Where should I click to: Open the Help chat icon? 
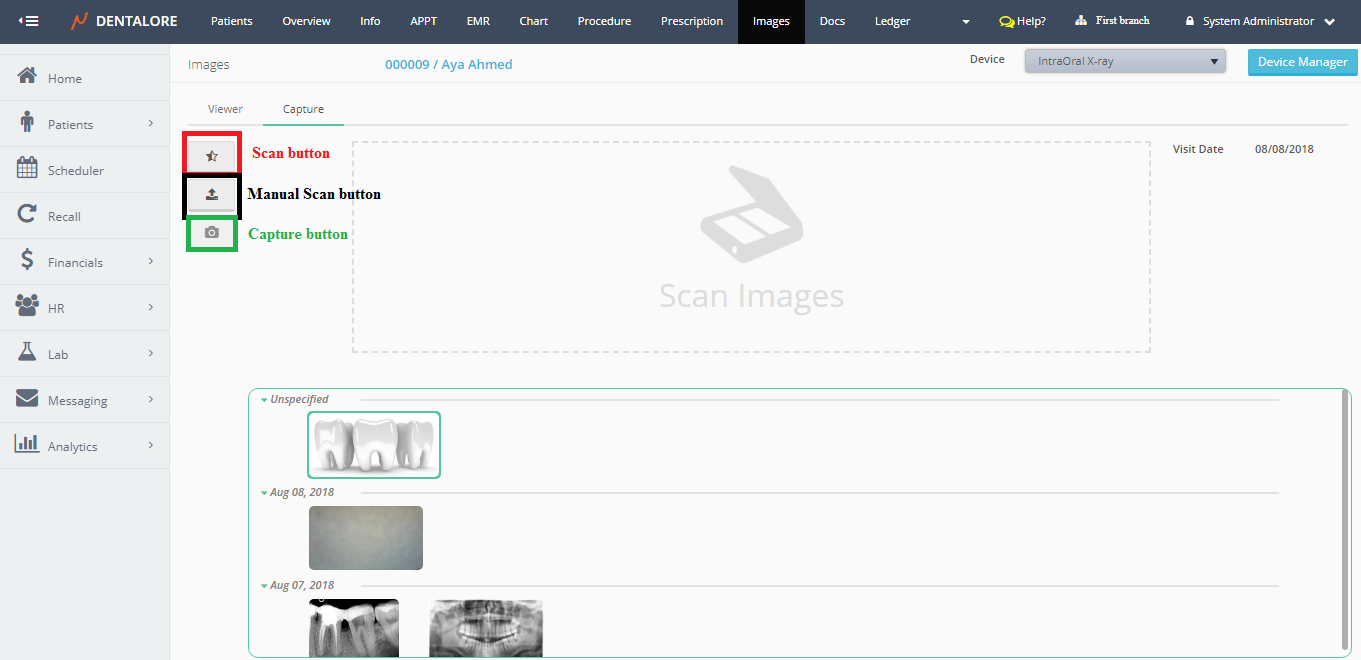click(1006, 21)
